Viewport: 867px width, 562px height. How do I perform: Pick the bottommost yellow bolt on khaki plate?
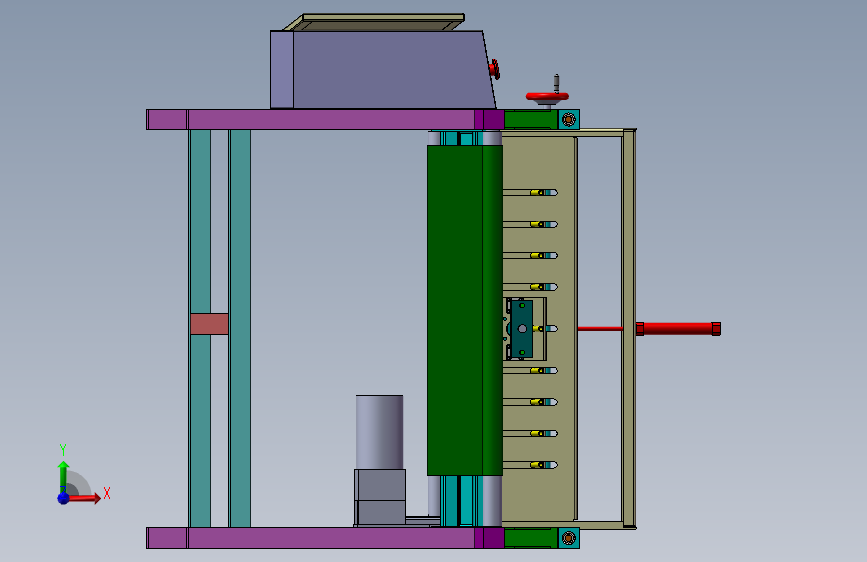coord(536,465)
